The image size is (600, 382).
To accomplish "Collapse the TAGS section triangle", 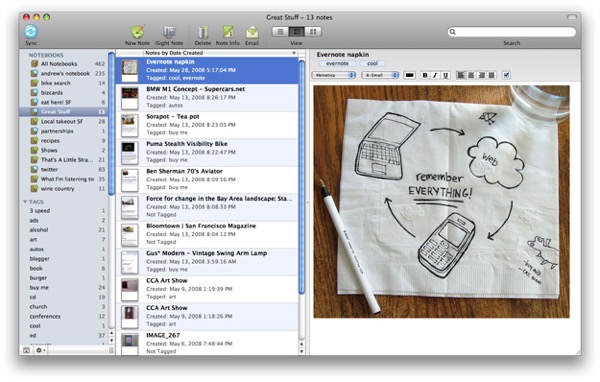I will [x=25, y=202].
